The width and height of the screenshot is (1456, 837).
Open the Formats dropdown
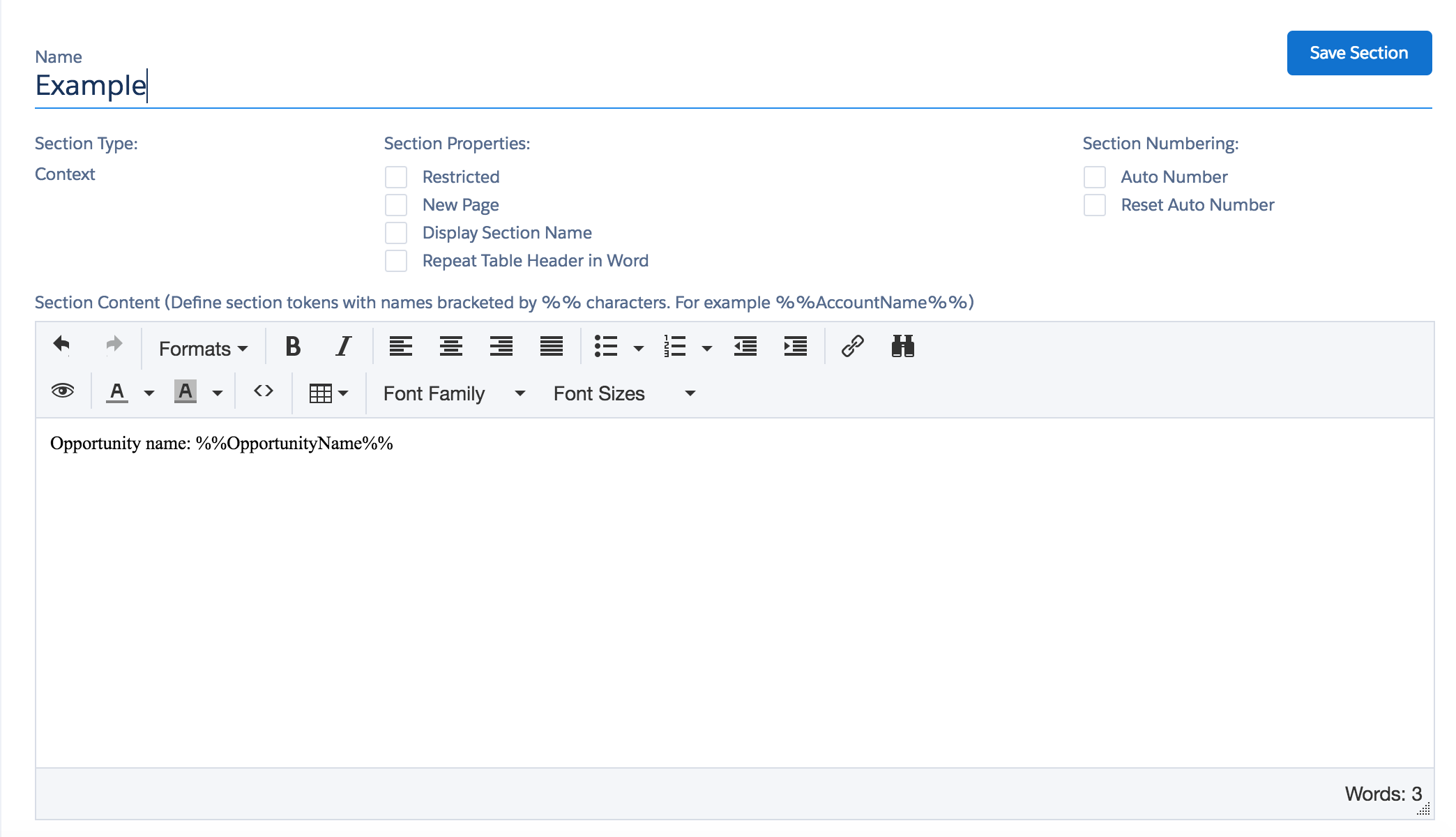coord(201,348)
